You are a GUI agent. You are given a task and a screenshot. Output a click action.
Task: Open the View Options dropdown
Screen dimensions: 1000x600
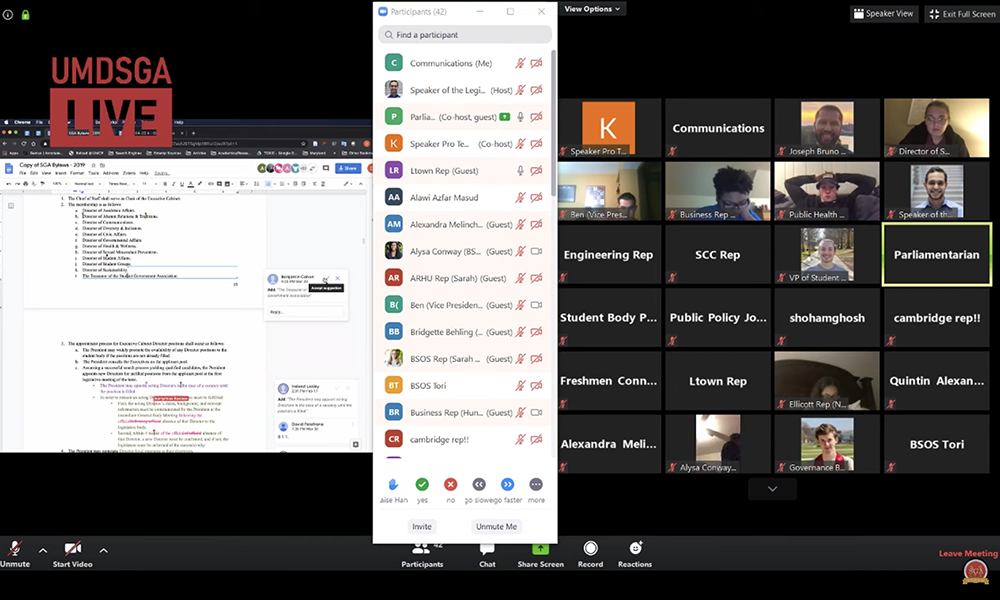(x=593, y=9)
